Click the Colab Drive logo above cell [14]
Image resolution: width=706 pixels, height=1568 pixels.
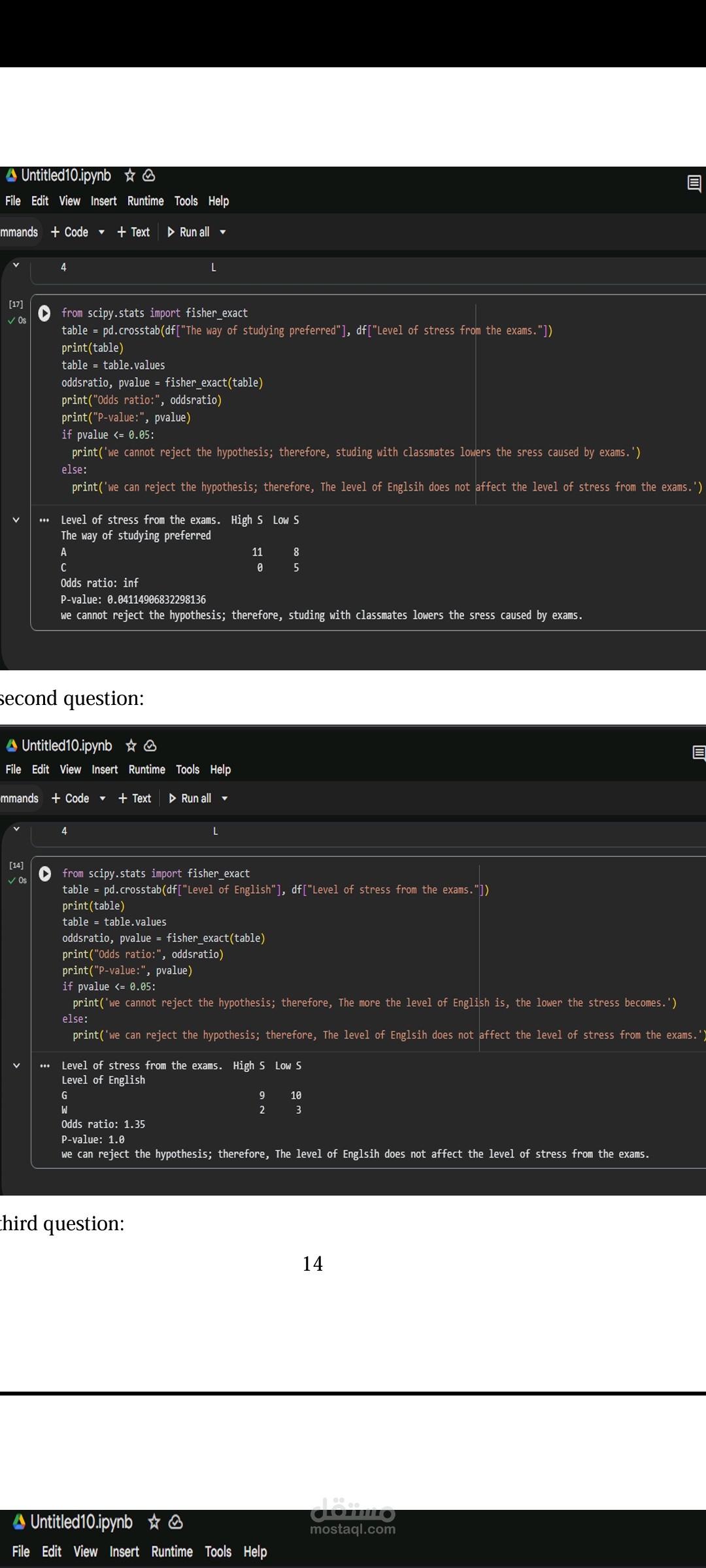[x=11, y=745]
